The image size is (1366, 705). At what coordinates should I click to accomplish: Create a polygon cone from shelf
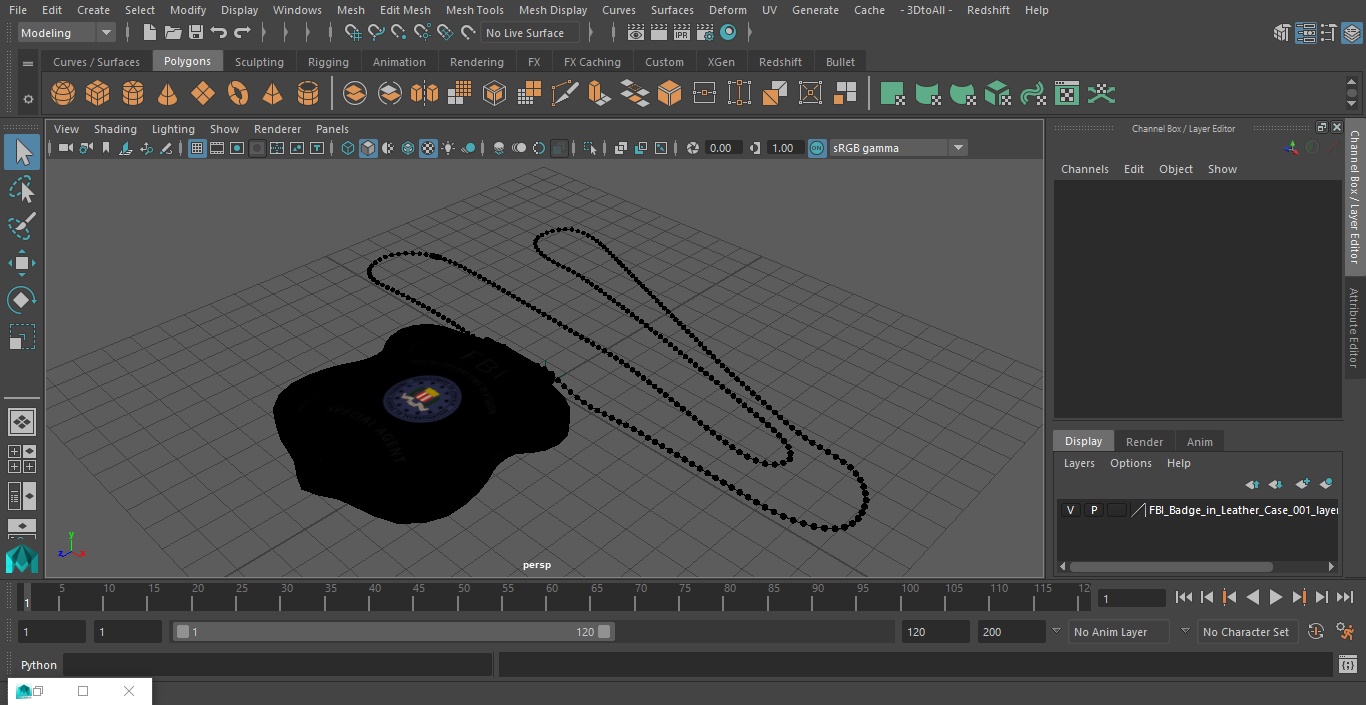click(167, 94)
